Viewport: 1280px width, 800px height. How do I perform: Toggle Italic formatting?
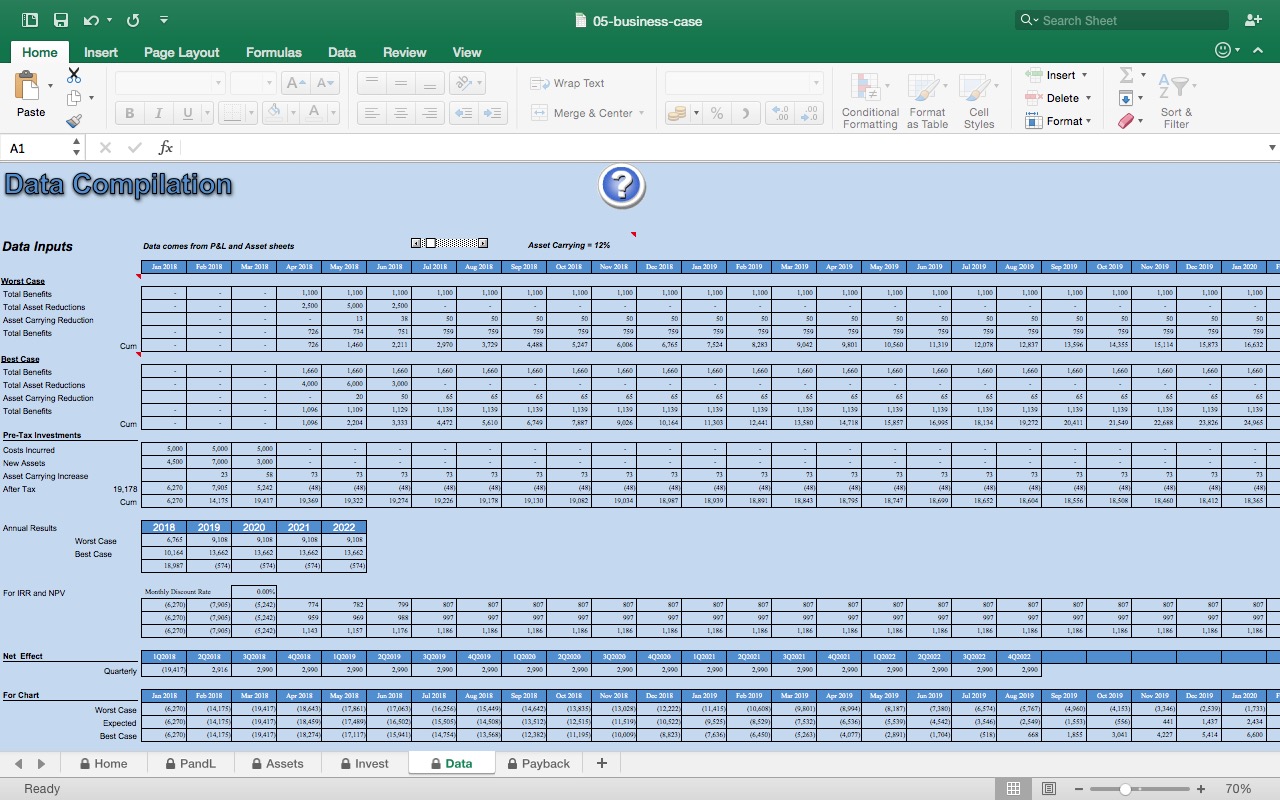158,113
